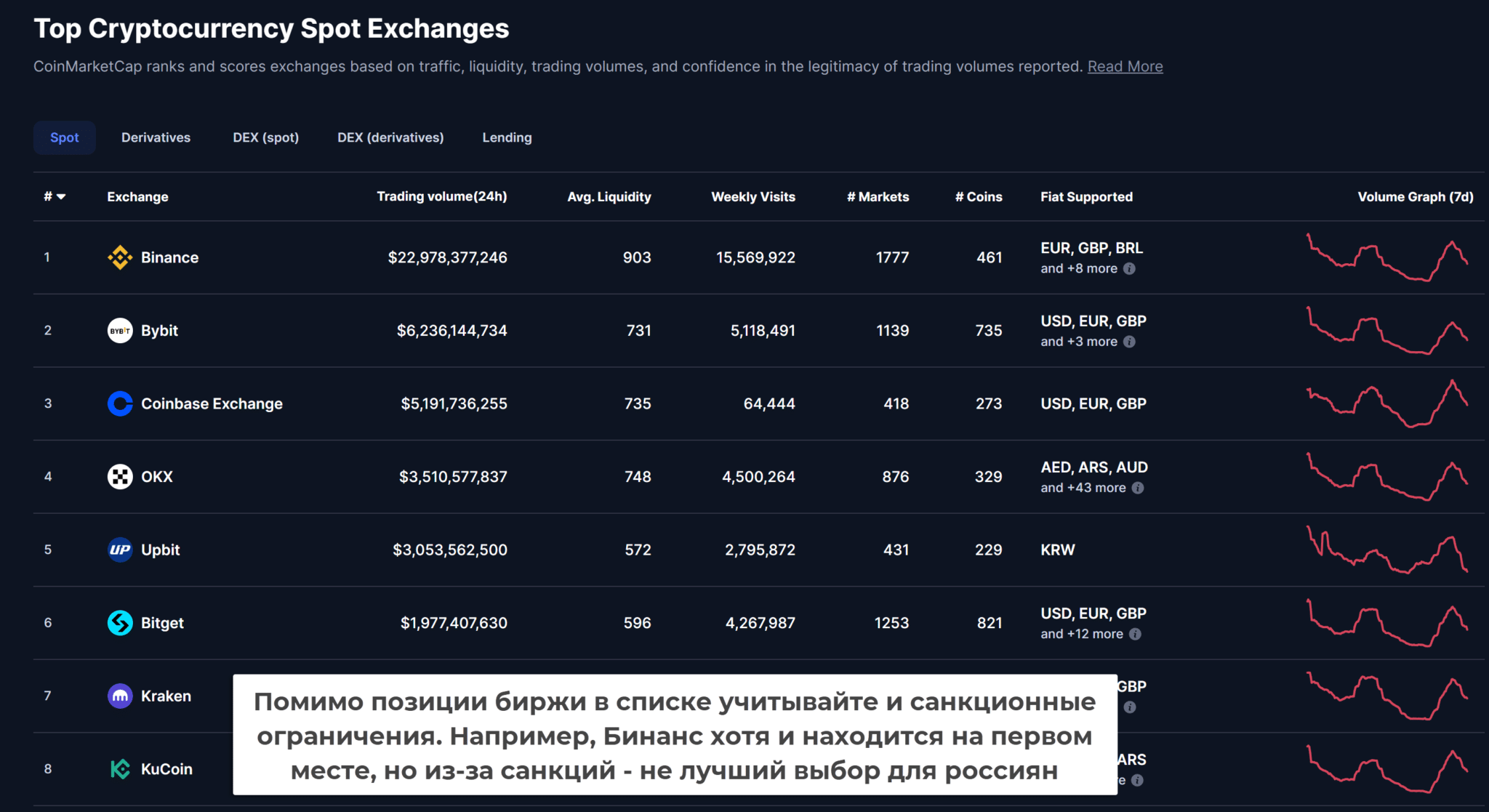Click the Bybit logo icon

(x=120, y=331)
